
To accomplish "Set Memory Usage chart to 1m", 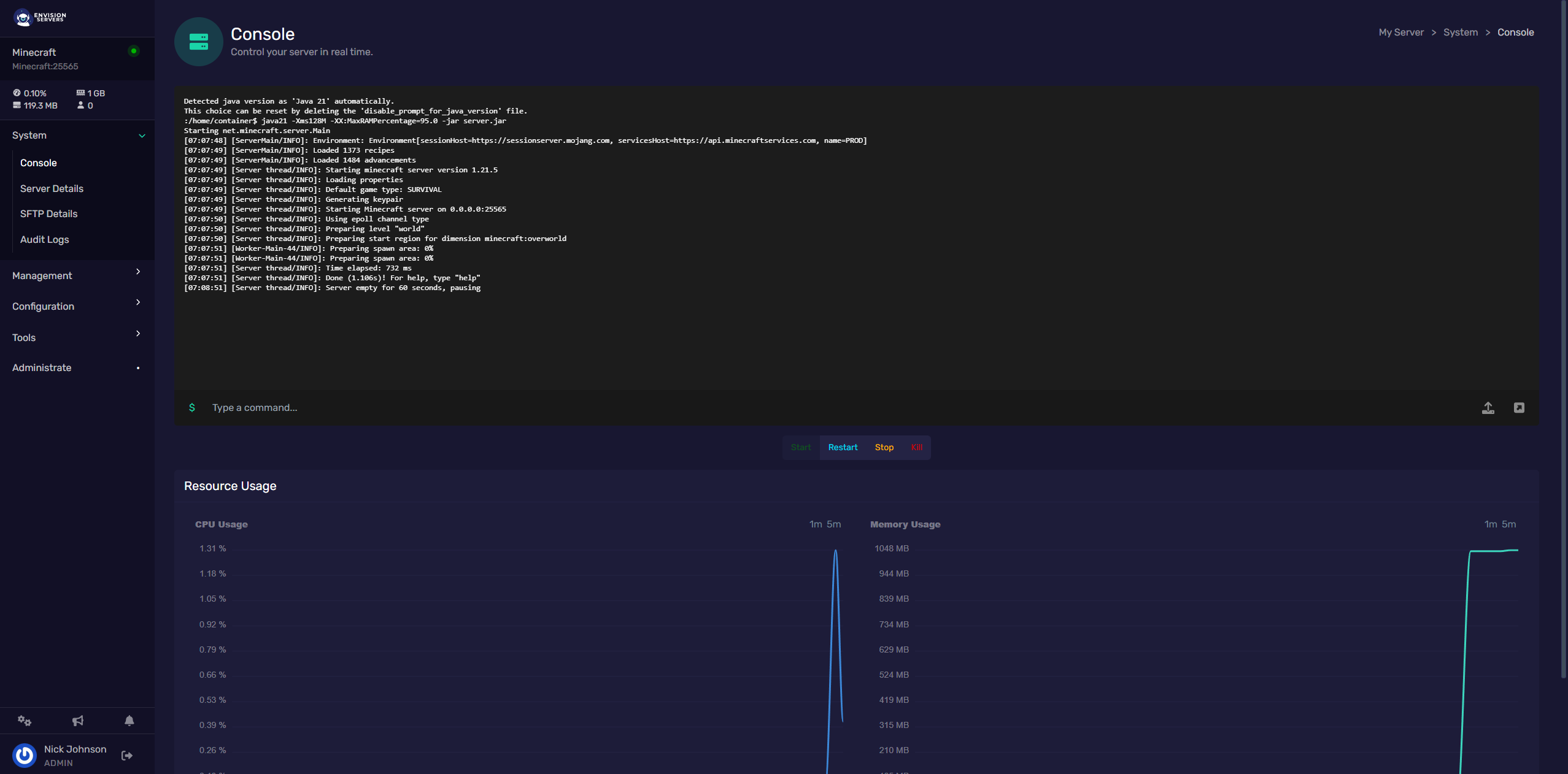I will pos(1490,524).
